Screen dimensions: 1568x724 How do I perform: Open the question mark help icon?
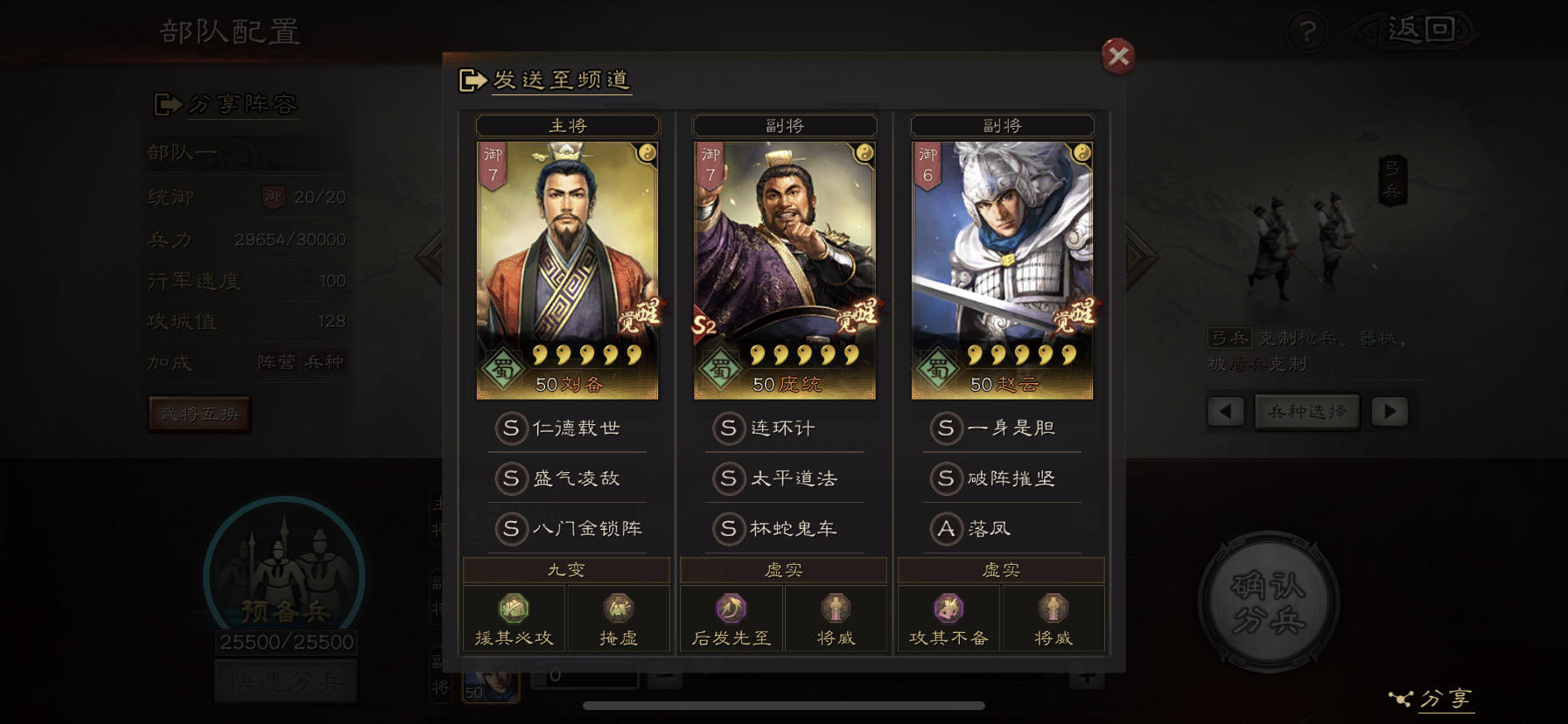pos(1307,32)
